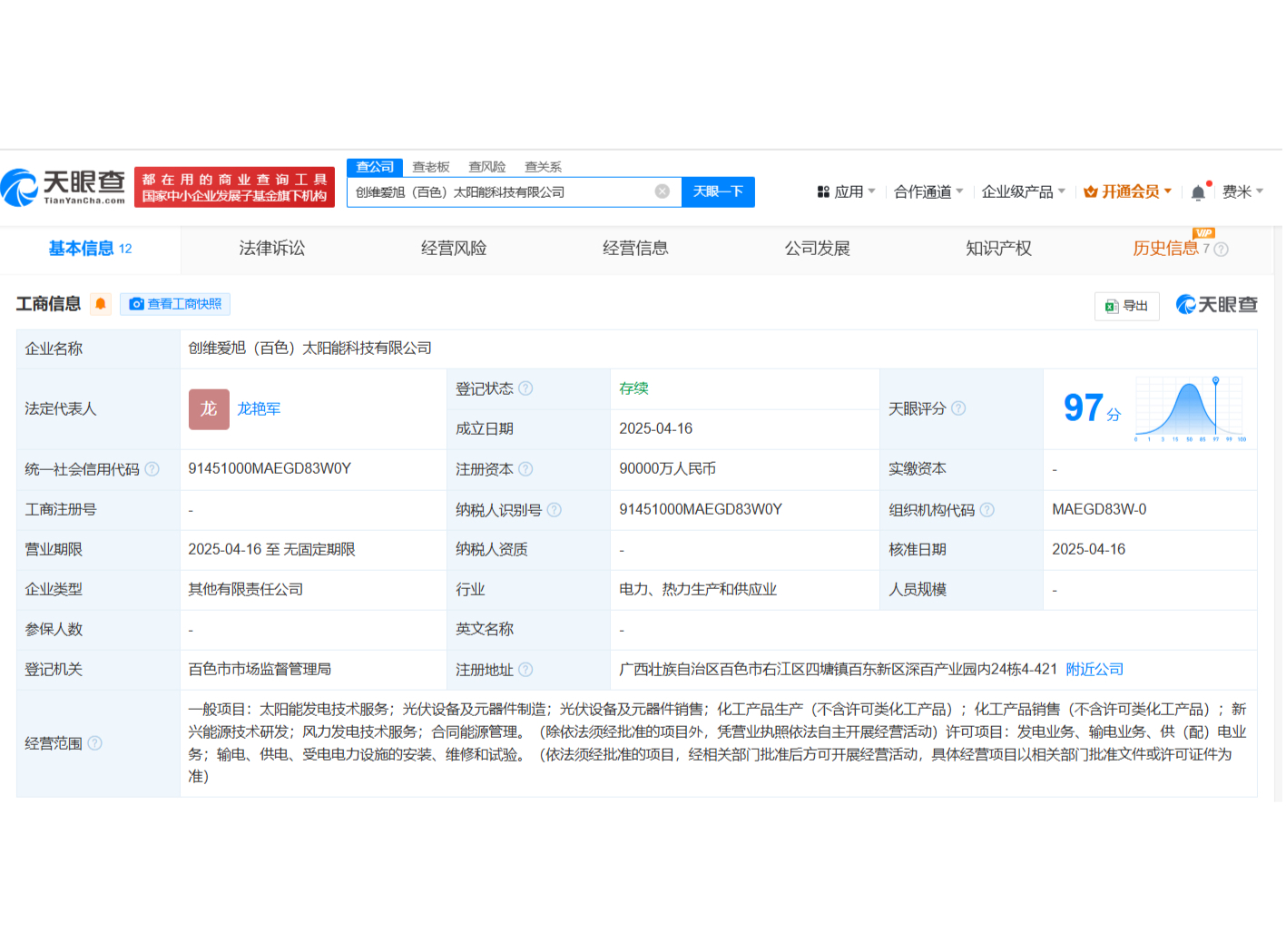Screen dimensions: 1286x952
Task: Open the 开通会员 dropdown
Action: tap(1128, 191)
